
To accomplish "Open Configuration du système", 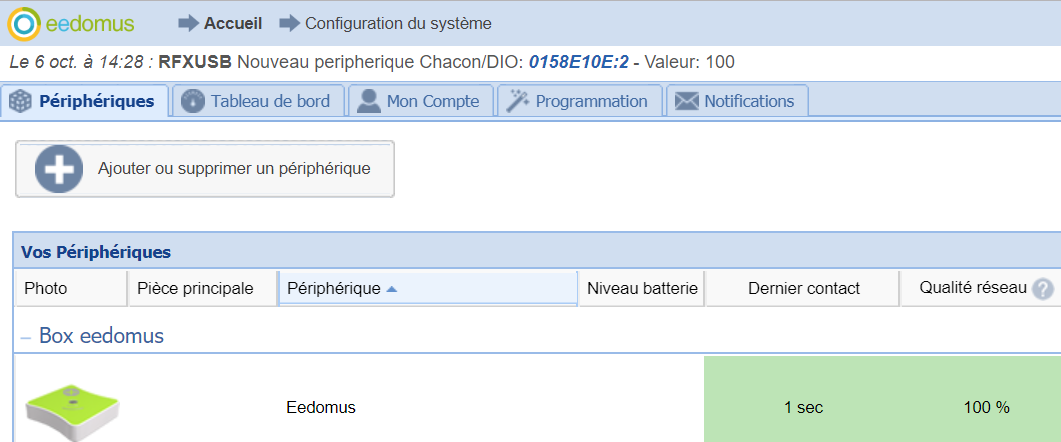I will pos(399,24).
